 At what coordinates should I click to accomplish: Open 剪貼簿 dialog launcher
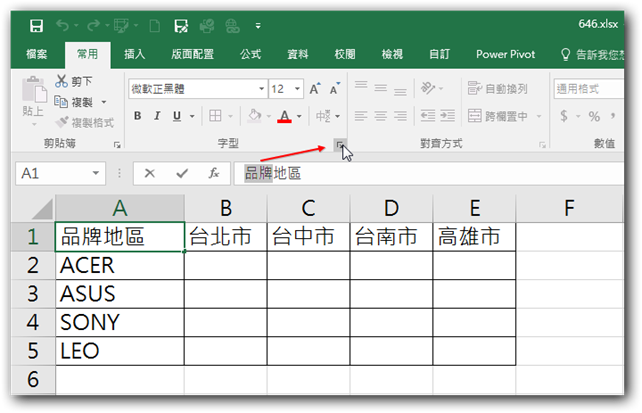click(117, 144)
